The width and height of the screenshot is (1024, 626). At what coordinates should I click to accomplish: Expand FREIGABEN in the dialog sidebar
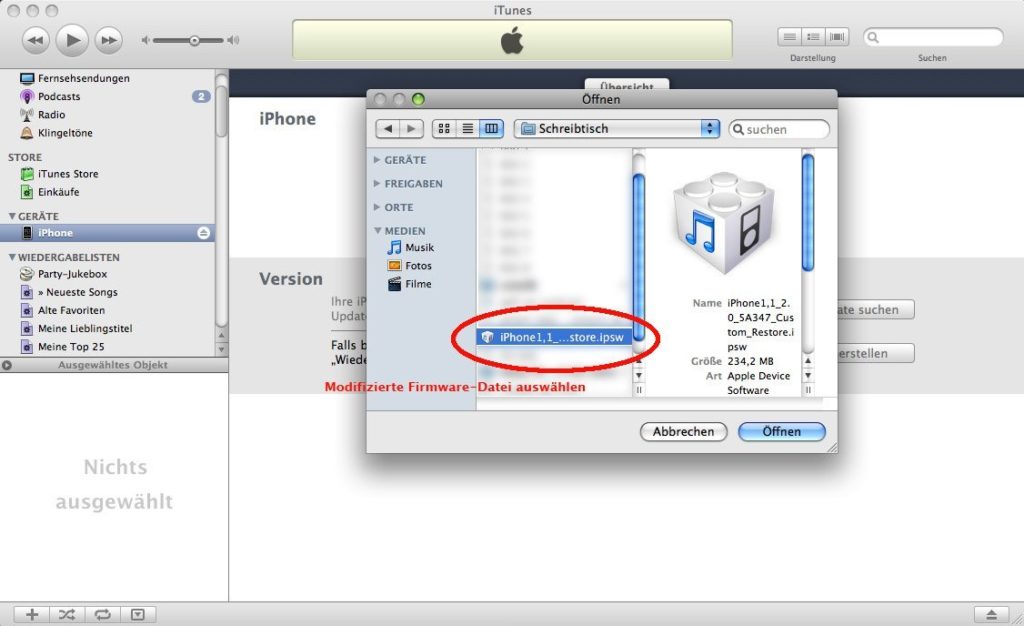pyautogui.click(x=377, y=183)
